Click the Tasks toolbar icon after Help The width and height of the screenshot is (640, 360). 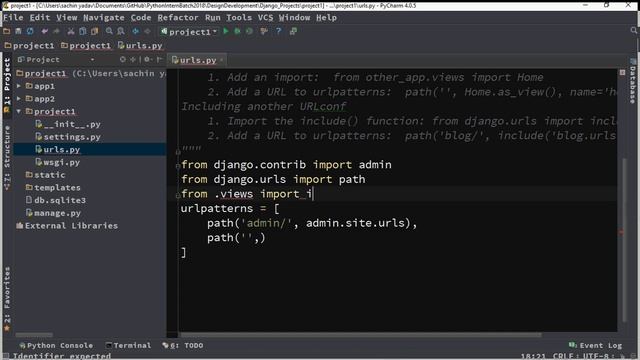pos(293,31)
